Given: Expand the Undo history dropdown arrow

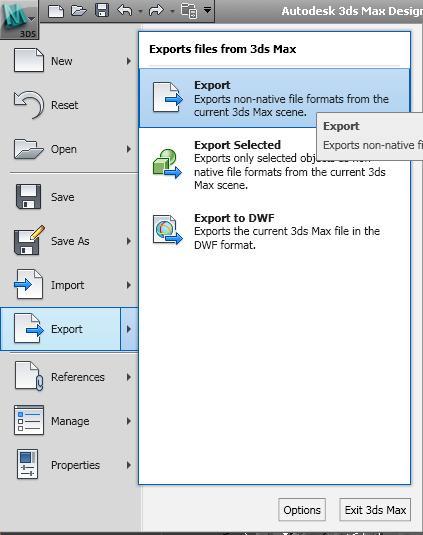Looking at the screenshot, I should tap(140, 11).
